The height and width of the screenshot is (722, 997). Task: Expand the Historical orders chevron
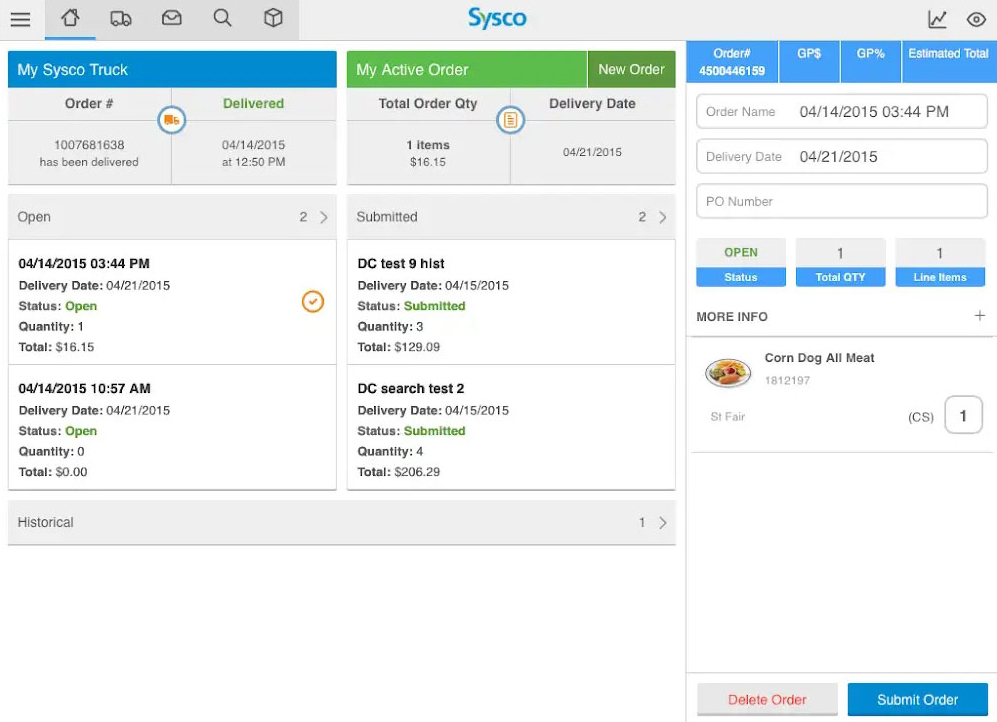click(663, 522)
